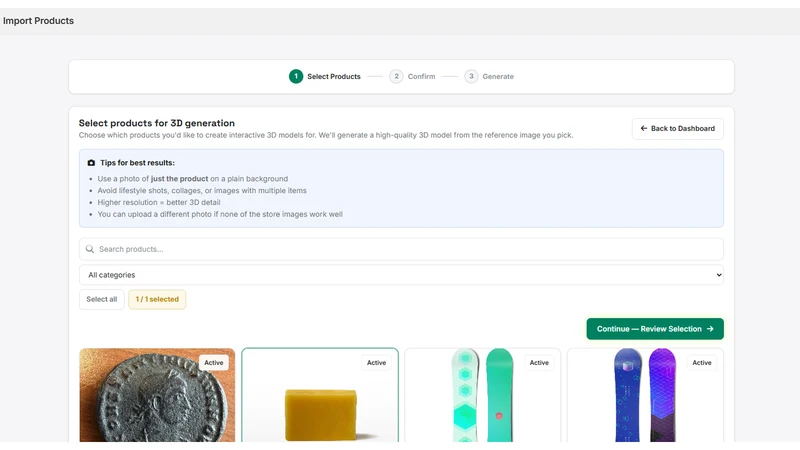Screen dimensions: 800x450
Task: Click the Back to Dashboard button
Action: click(x=678, y=129)
